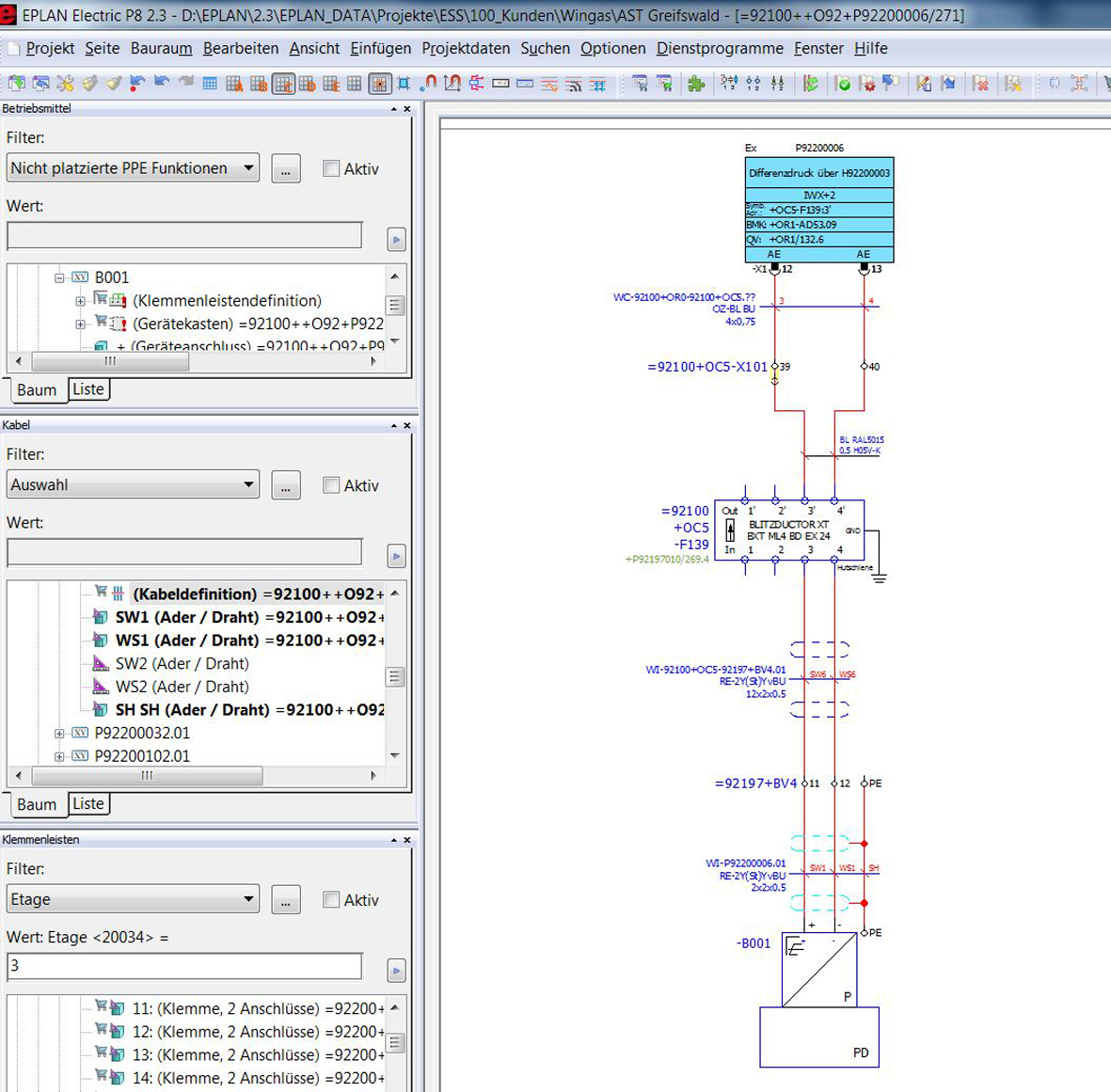Enable Aktiv checkbox in Betriebsmittel panel
The image size is (1111, 1092).
point(331,168)
